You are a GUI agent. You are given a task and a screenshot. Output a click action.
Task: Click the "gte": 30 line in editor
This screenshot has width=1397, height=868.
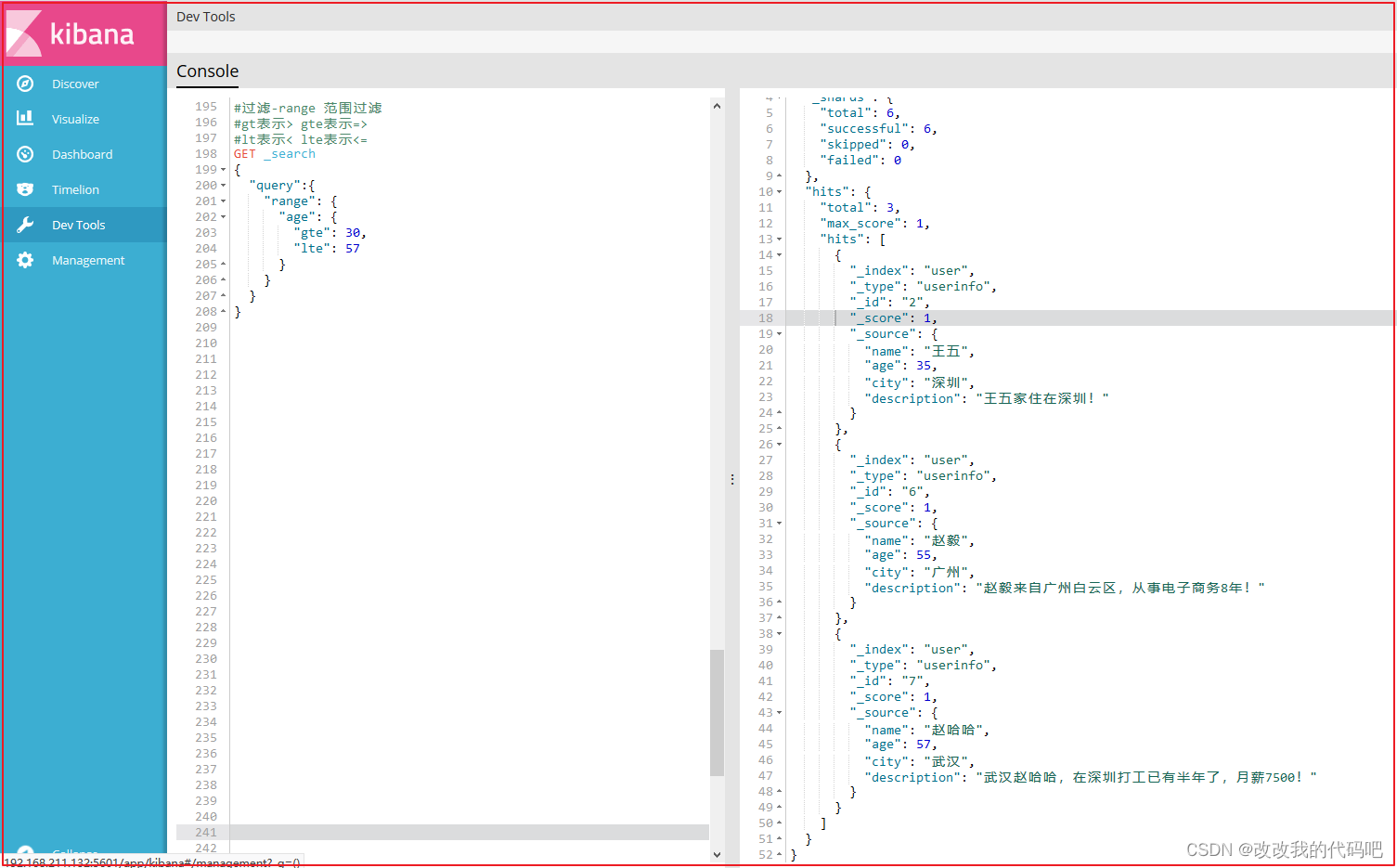point(330,233)
